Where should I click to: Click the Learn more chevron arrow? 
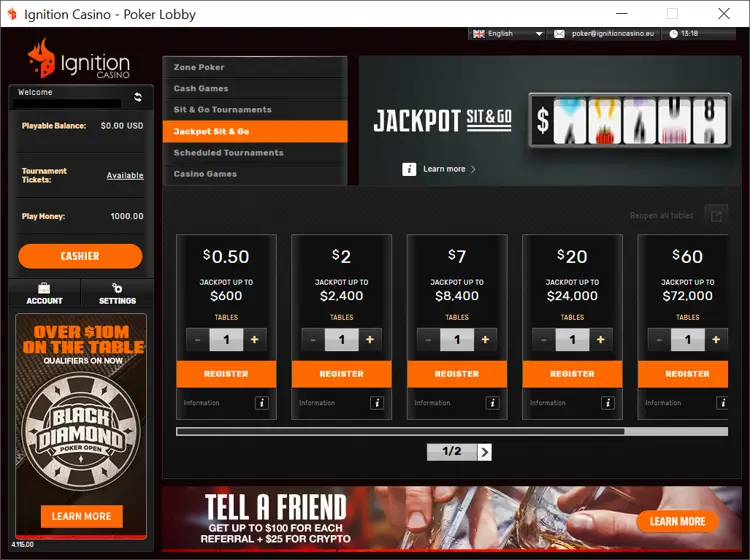[x=473, y=169]
